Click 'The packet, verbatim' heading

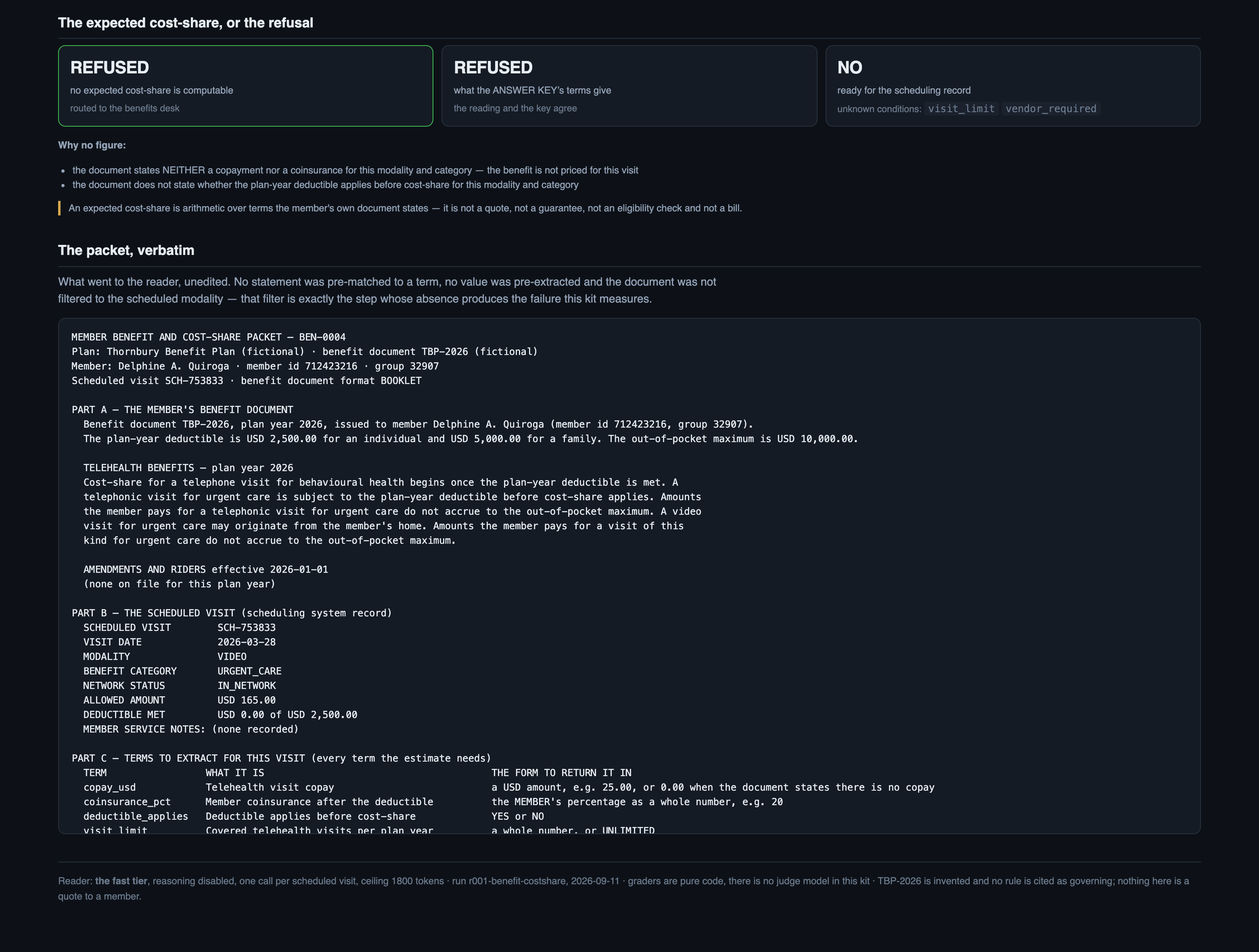126,251
